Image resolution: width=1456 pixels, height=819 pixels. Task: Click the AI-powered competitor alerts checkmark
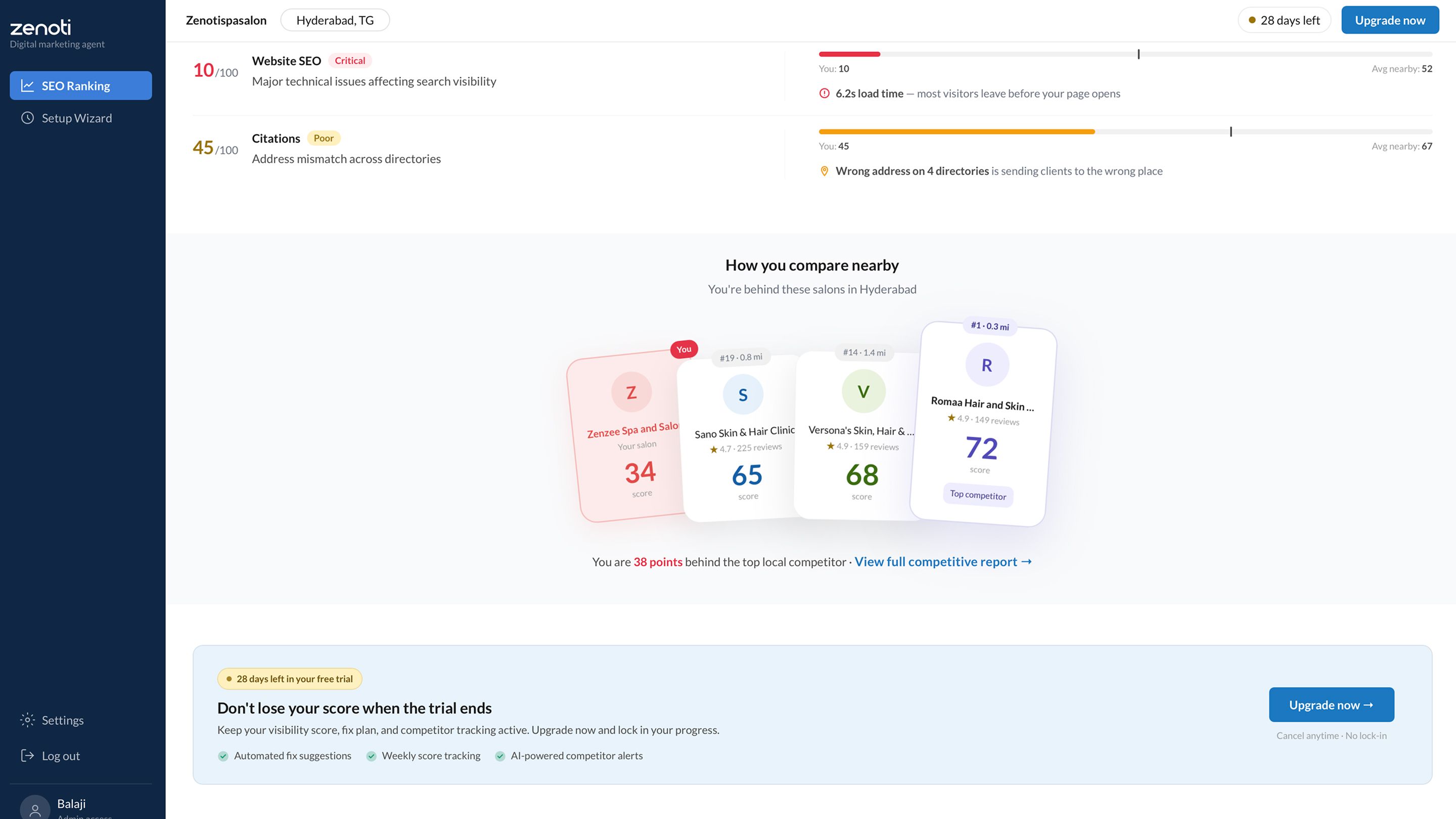tap(500, 756)
